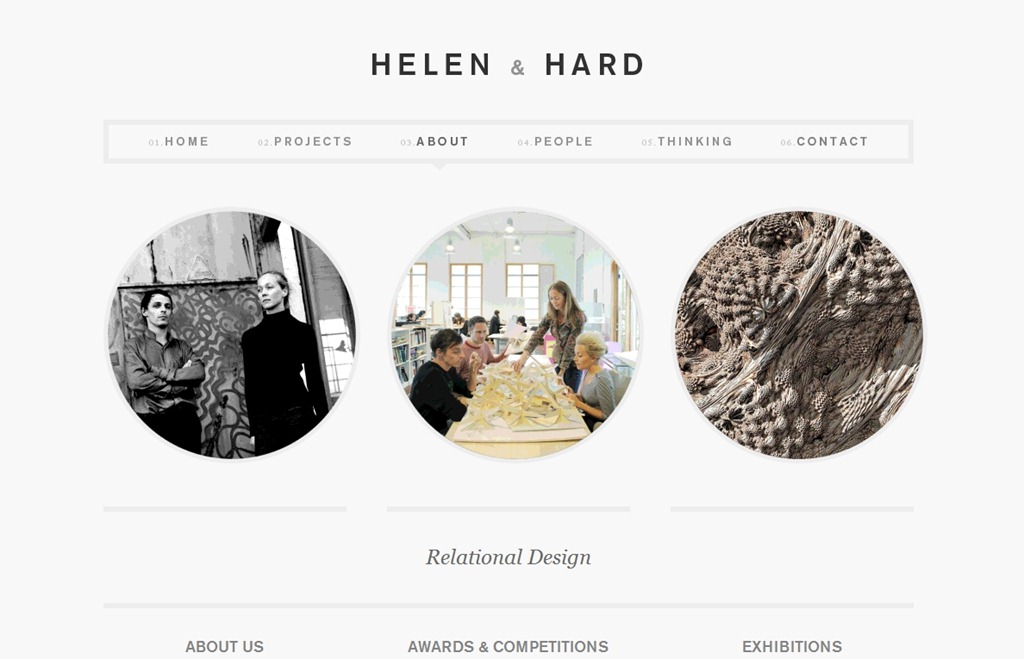Open the Awards & Competitions heading
This screenshot has height=659, width=1024.
coord(508,647)
